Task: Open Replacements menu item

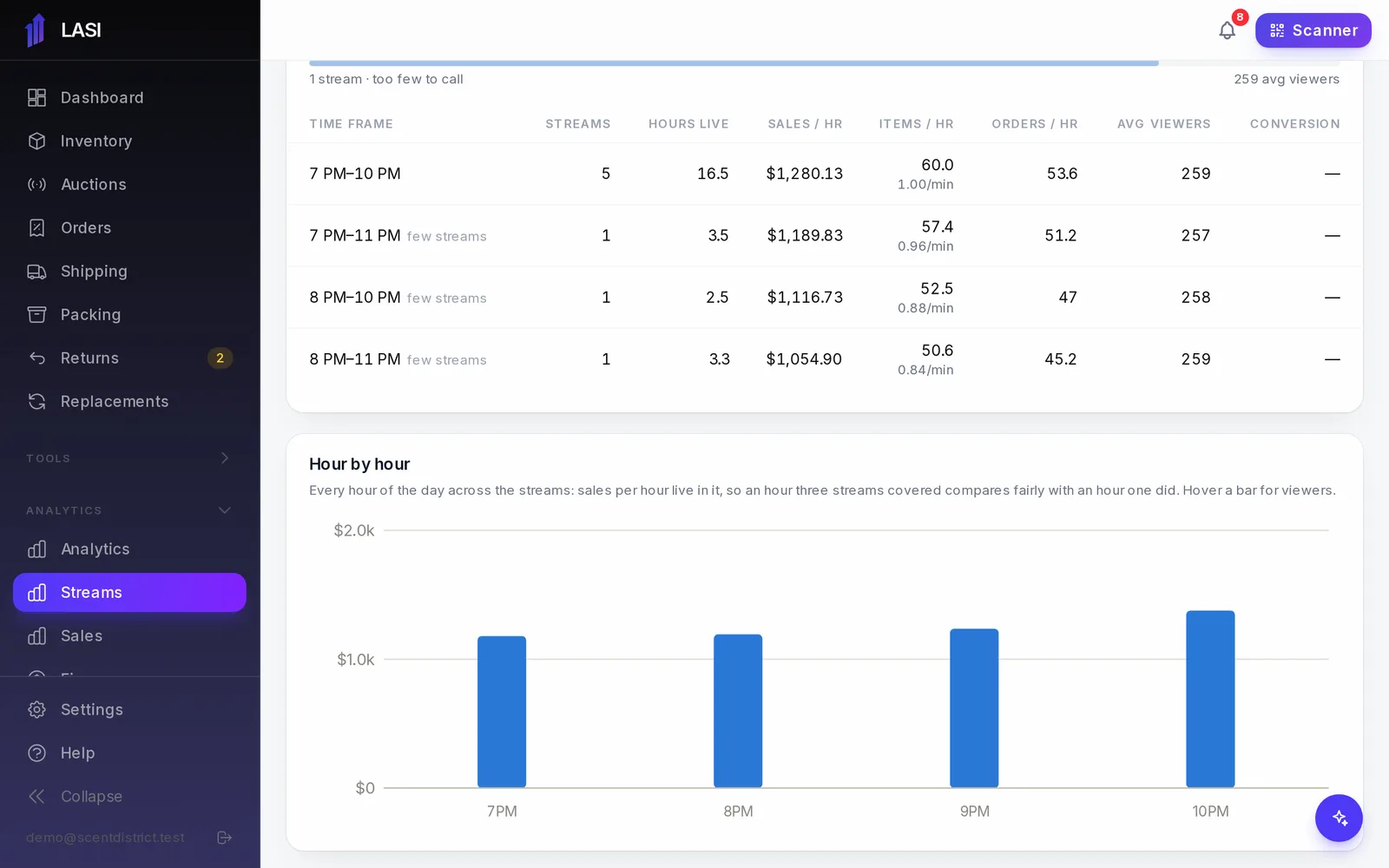Action: [130, 401]
